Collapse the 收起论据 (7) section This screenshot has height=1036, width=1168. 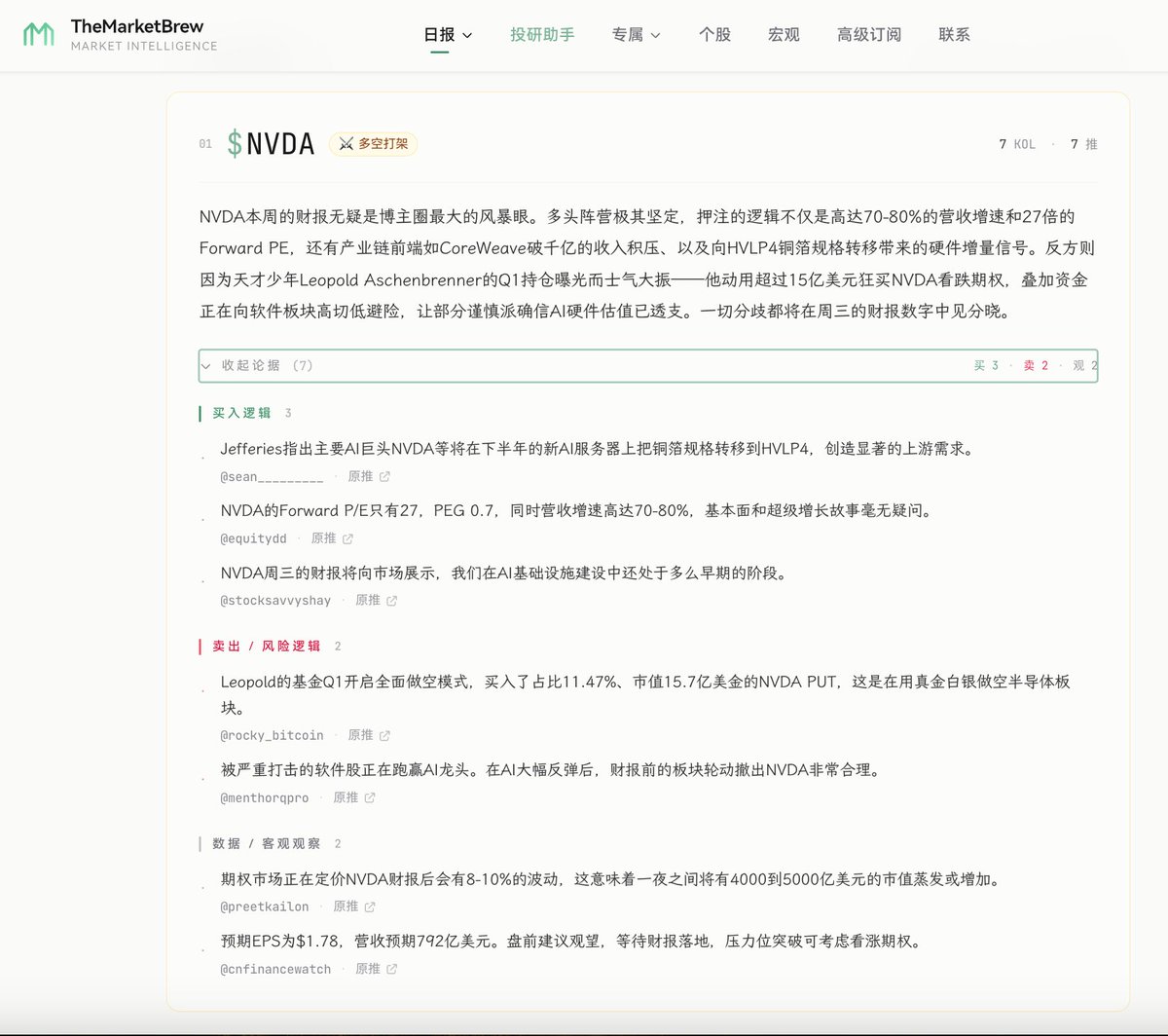click(x=648, y=365)
